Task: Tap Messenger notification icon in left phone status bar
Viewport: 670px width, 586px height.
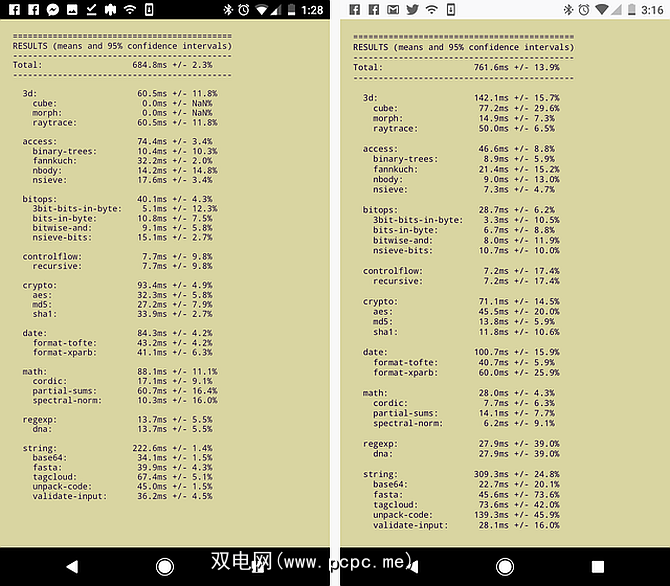Action: click(53, 9)
